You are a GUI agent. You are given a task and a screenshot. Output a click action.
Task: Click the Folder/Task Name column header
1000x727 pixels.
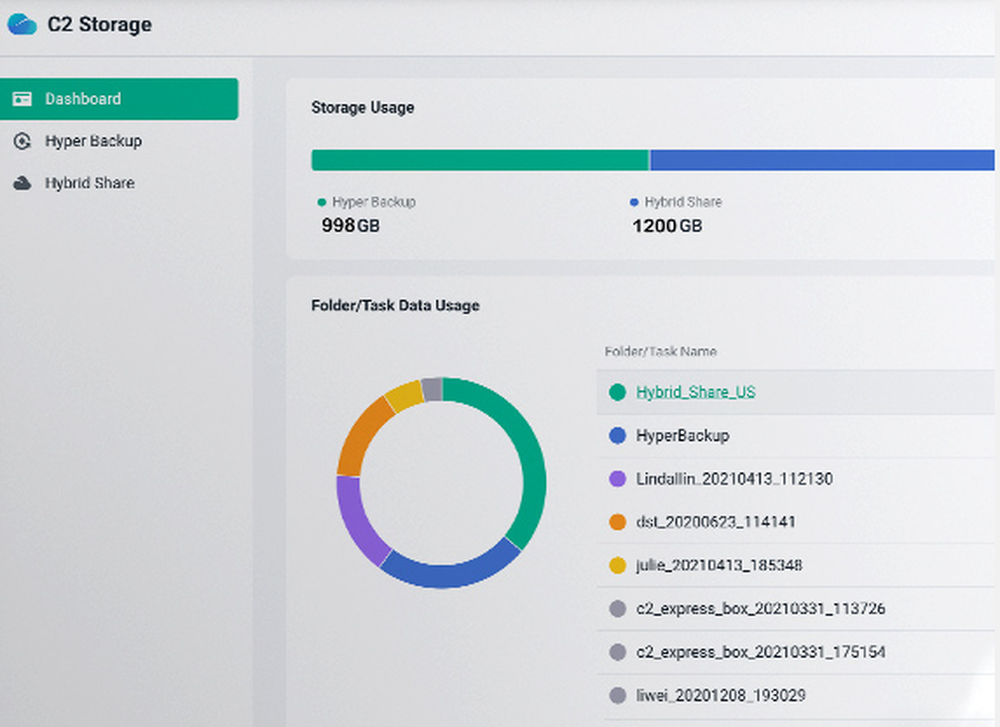click(661, 351)
